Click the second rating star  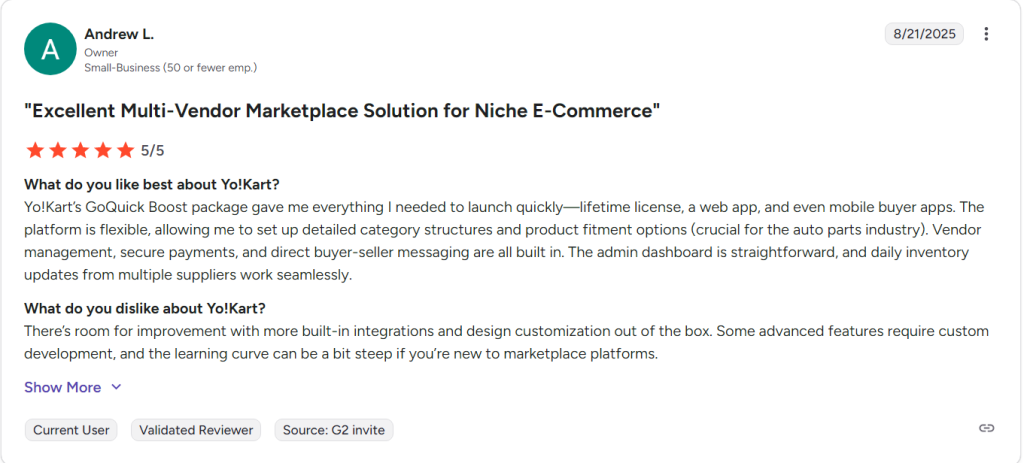[x=57, y=150]
